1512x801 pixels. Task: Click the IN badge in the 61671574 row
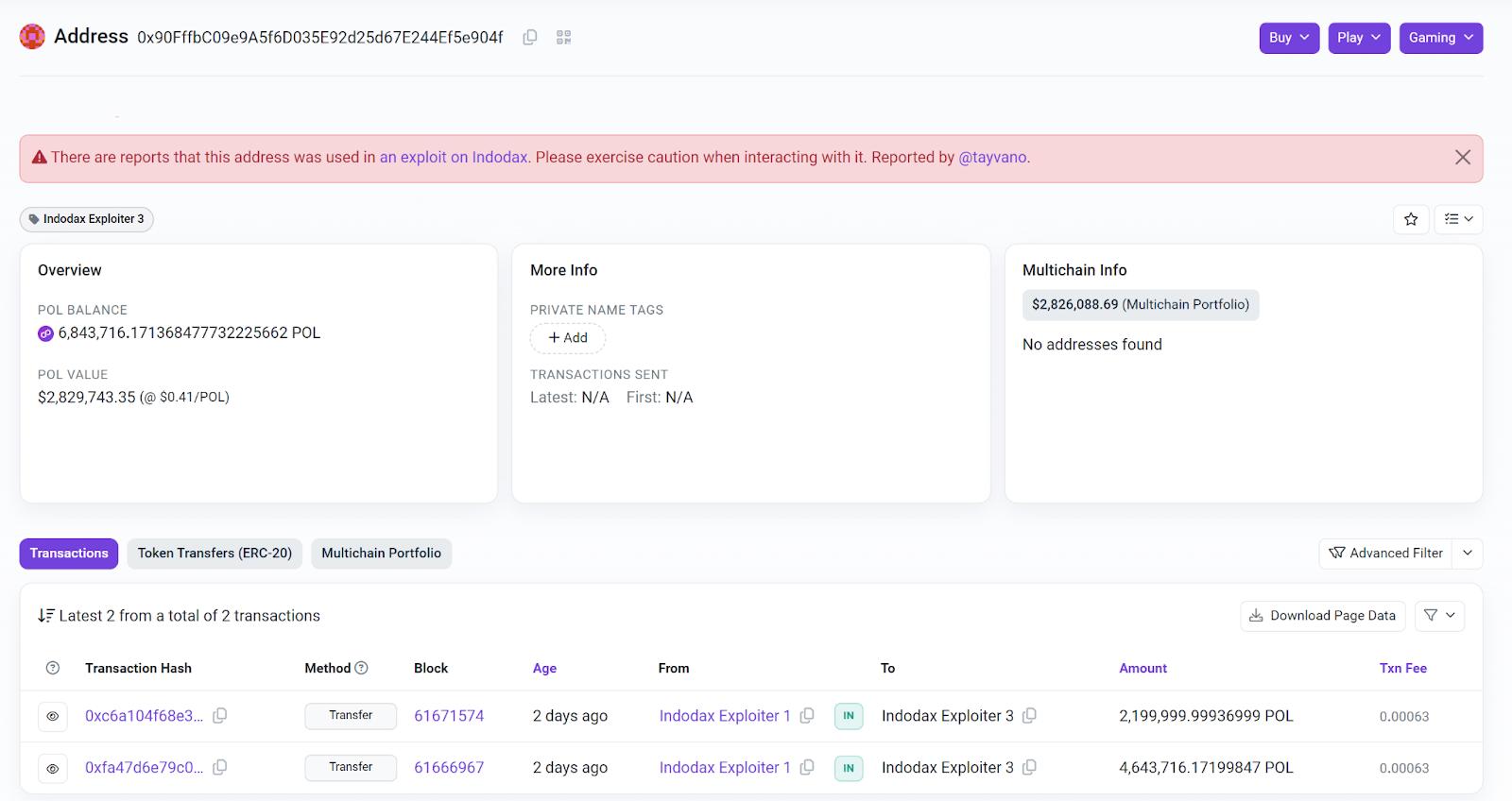pos(849,716)
